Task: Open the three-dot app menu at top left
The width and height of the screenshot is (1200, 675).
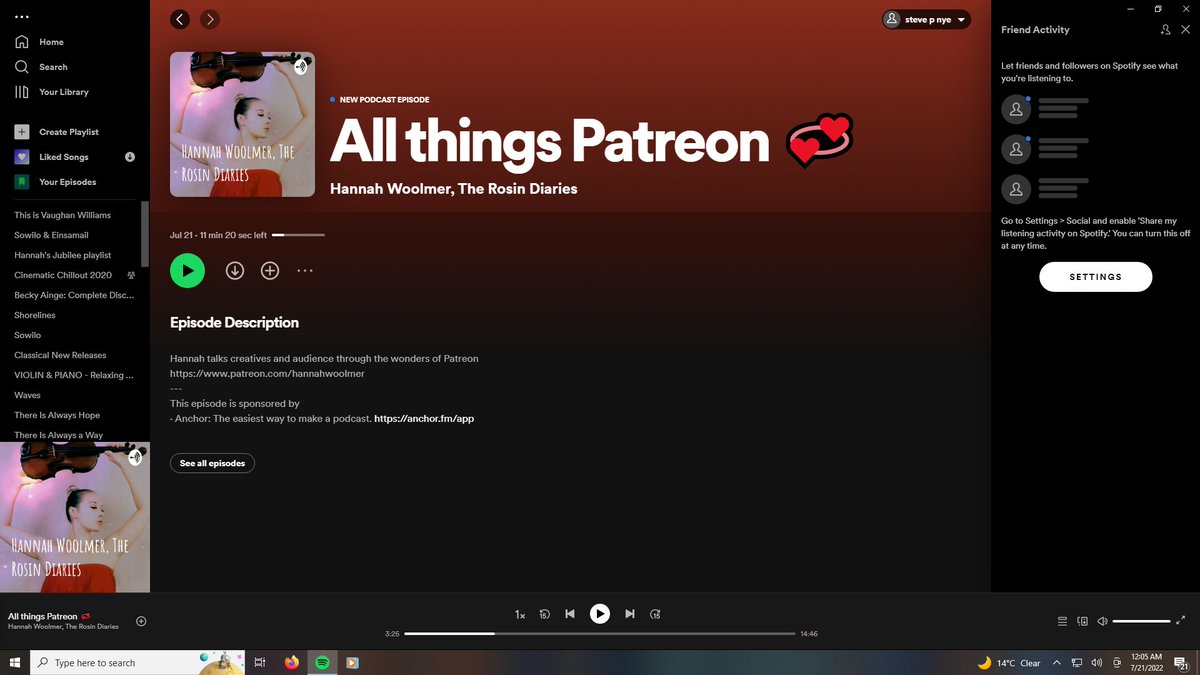Action: [22, 17]
